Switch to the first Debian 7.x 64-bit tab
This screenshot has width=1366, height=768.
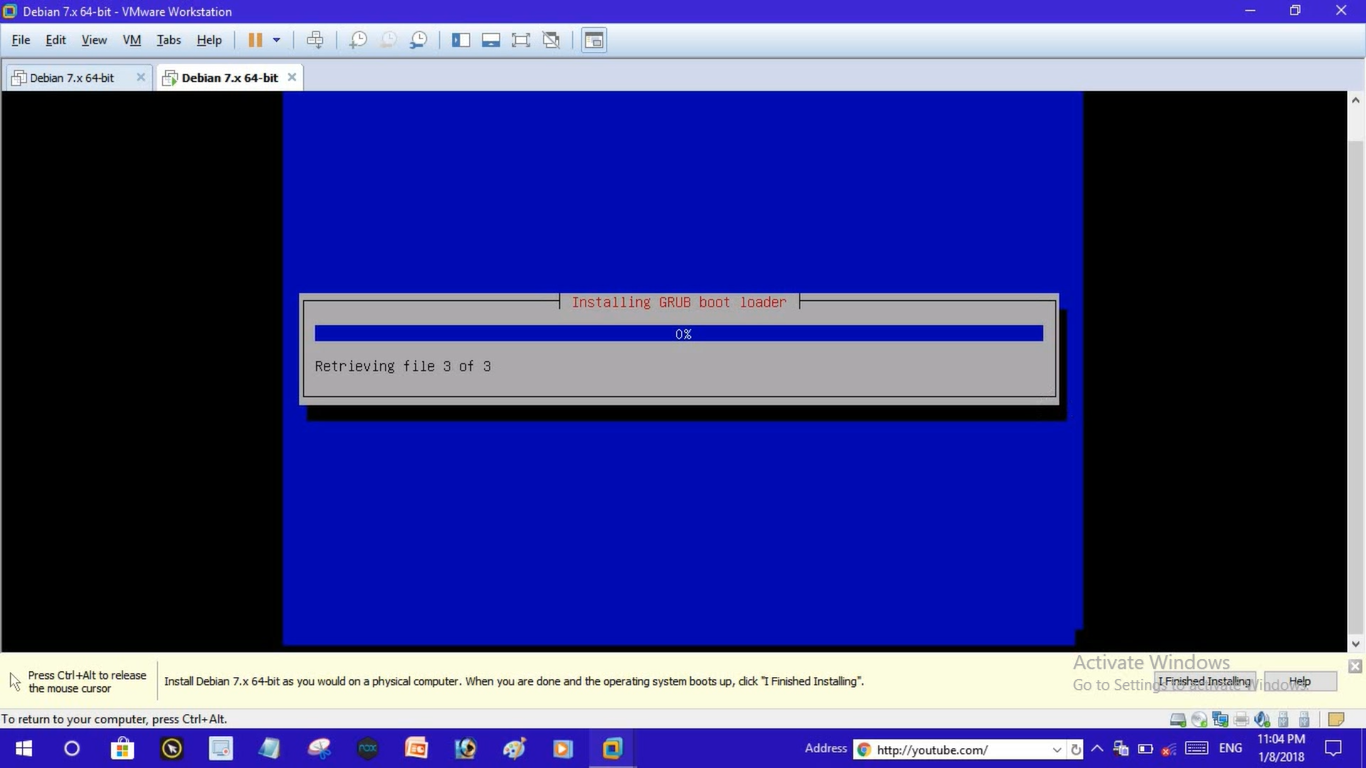(x=70, y=77)
